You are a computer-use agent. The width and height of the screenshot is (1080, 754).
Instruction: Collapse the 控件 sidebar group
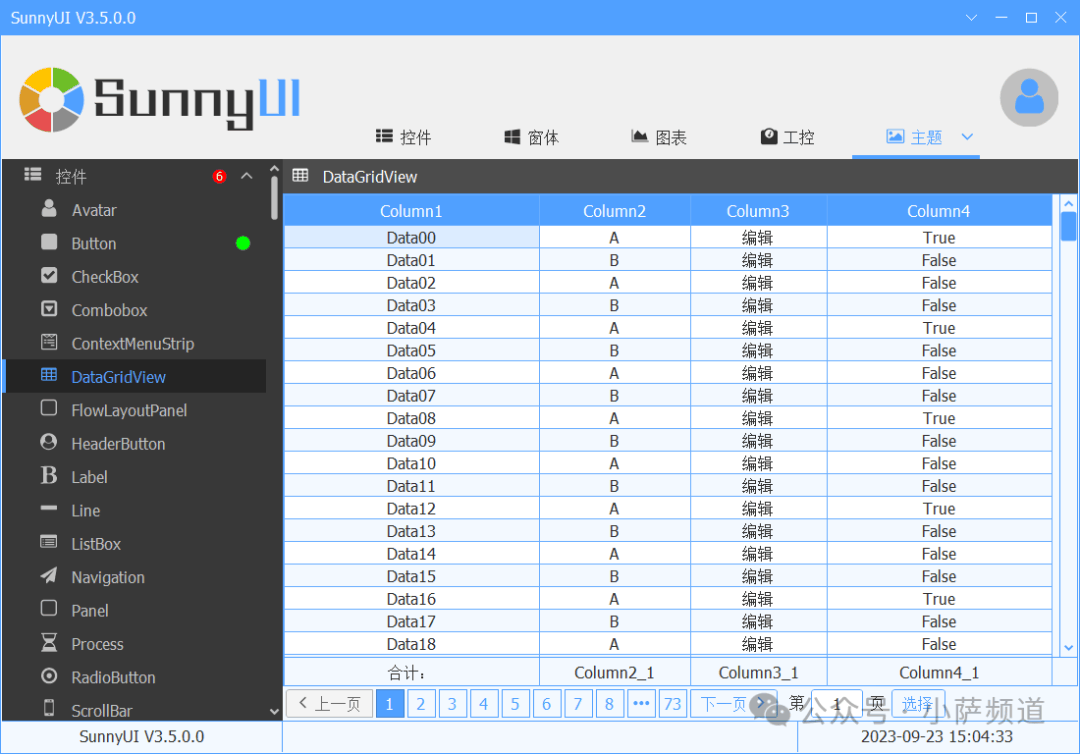[x=247, y=176]
